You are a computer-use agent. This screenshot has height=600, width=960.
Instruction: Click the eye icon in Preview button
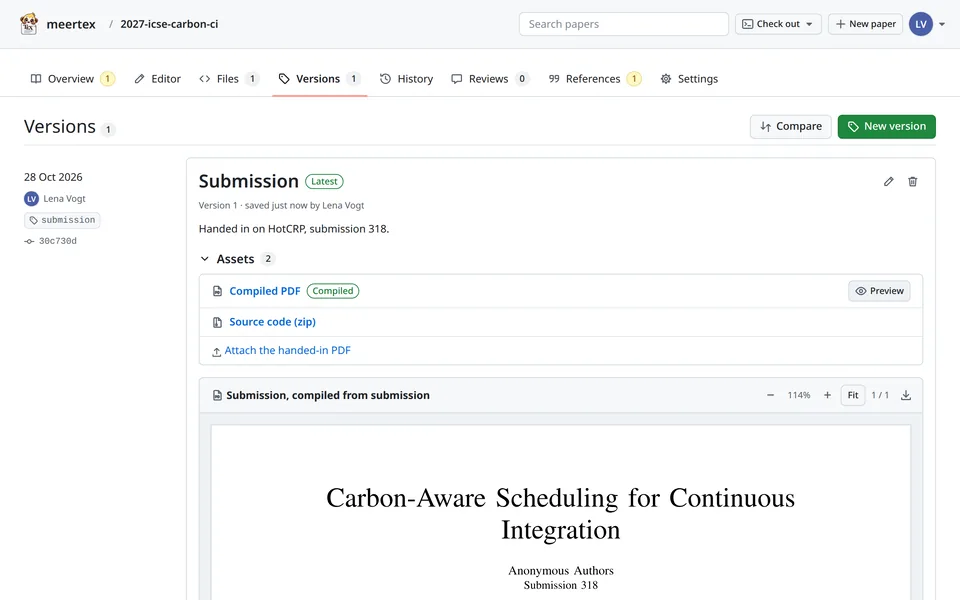coord(860,291)
